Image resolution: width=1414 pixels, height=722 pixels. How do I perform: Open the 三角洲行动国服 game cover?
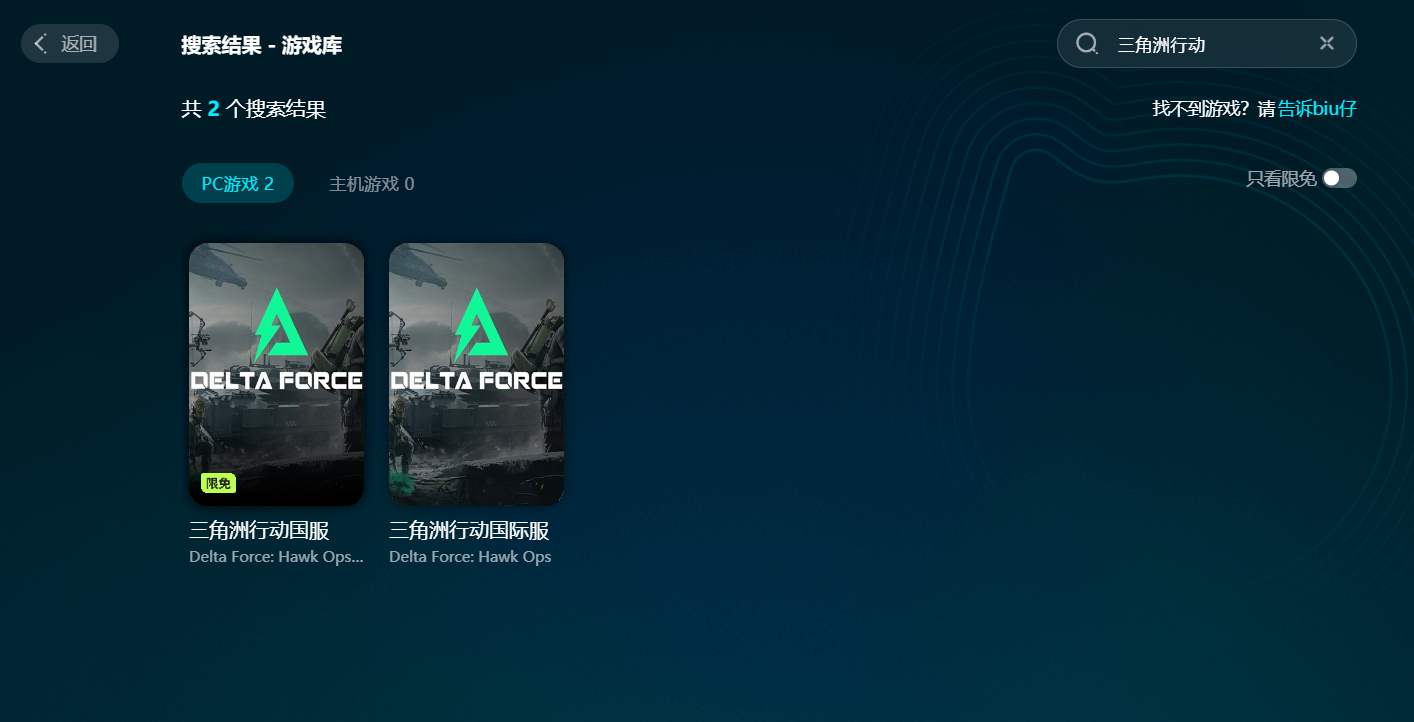pos(276,374)
